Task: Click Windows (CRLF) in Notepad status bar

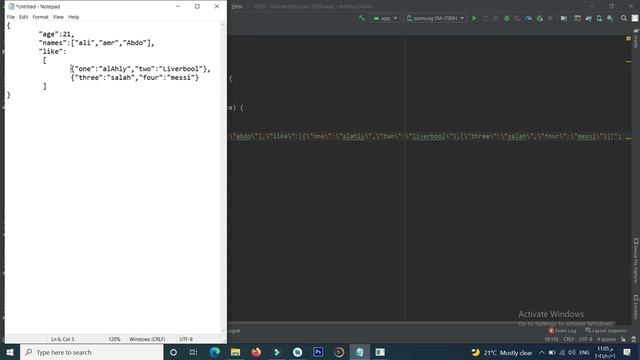Action: (147, 339)
